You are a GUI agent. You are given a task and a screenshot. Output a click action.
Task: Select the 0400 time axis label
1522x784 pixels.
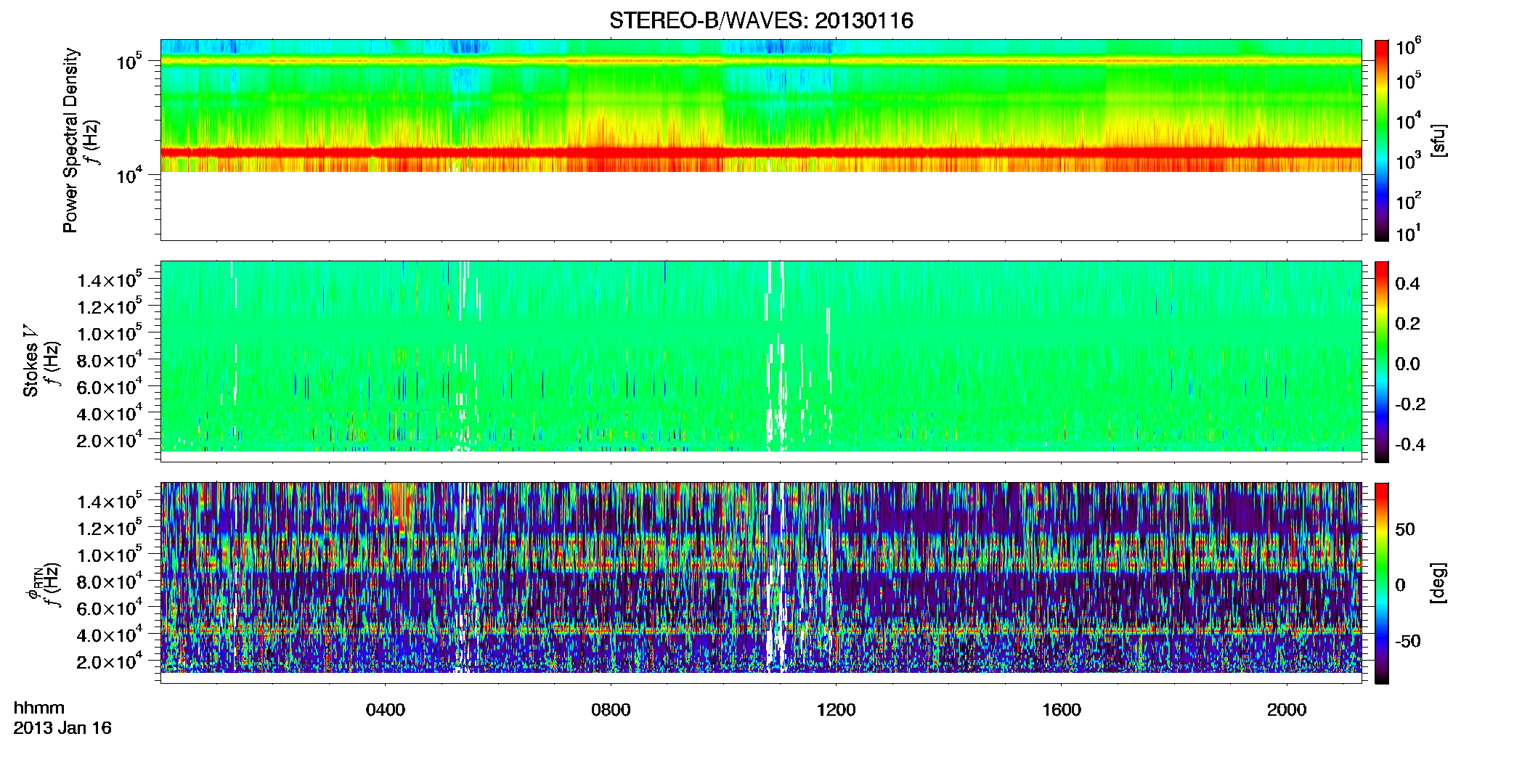coord(385,710)
